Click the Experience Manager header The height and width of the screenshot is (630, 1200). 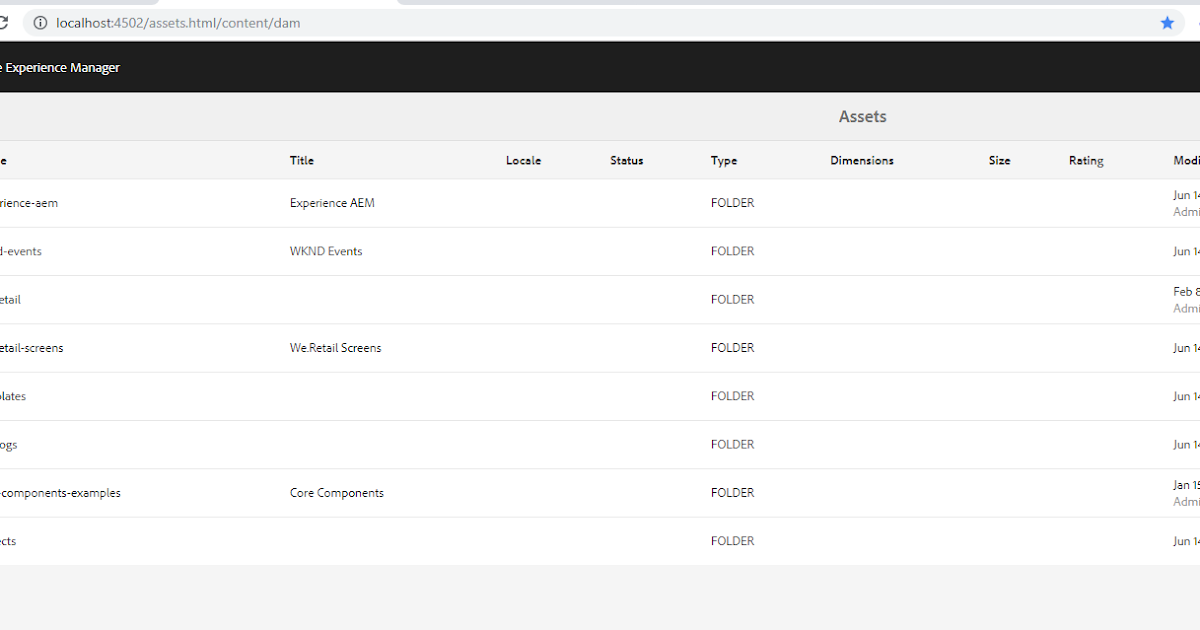[x=63, y=67]
